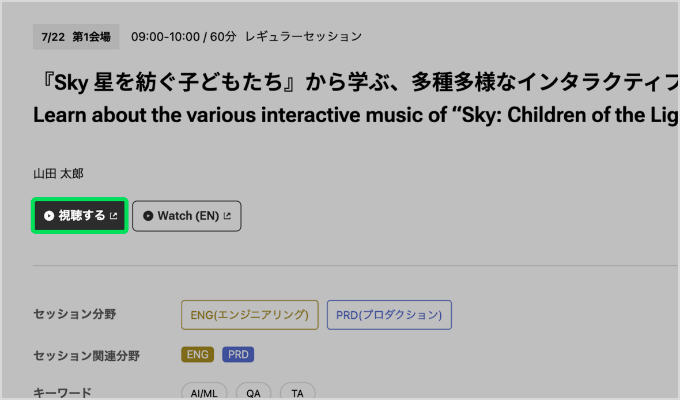Click play icon in 視聴する button
Viewport: 680px width, 400px height.
click(x=49, y=216)
